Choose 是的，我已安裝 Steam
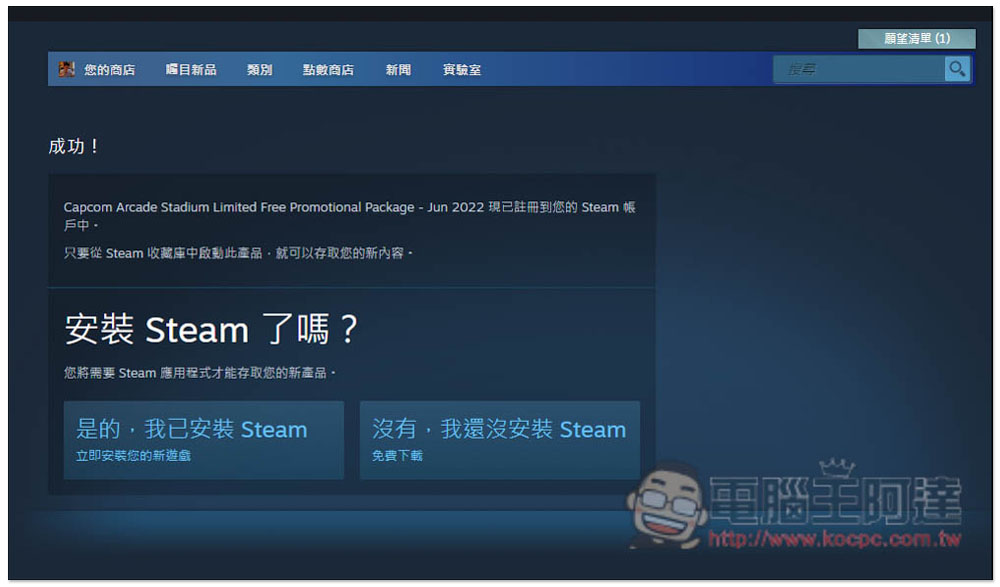 [x=203, y=440]
